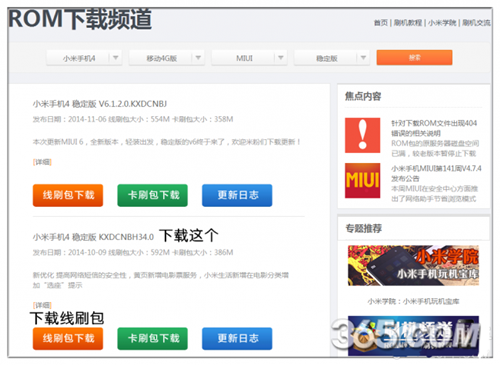Download 线刷包 for KXDCNBH34.0
The height and width of the screenshot is (365, 500).
[68, 339]
